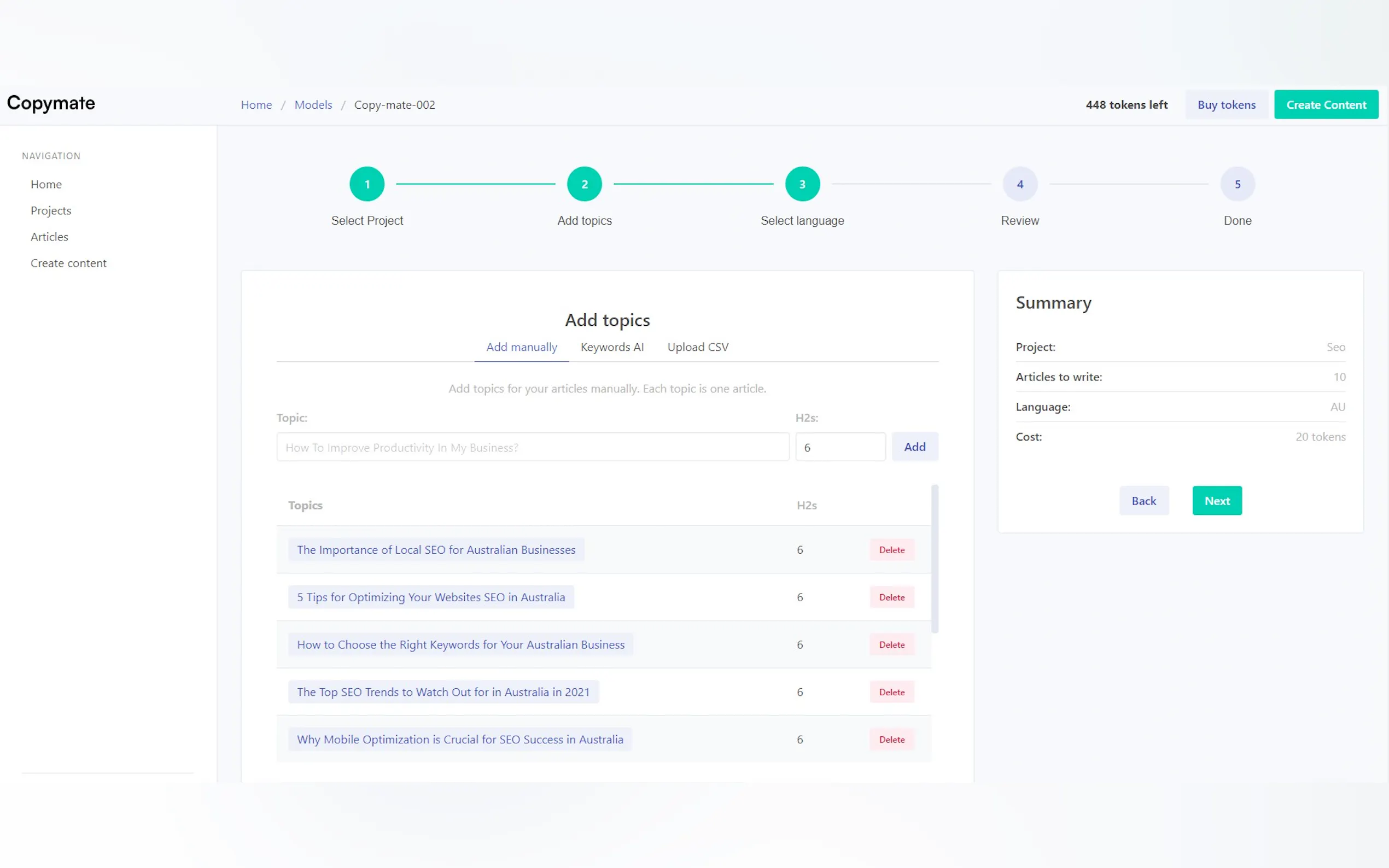Click step 3 Select language circle
1389x868 pixels.
802,184
